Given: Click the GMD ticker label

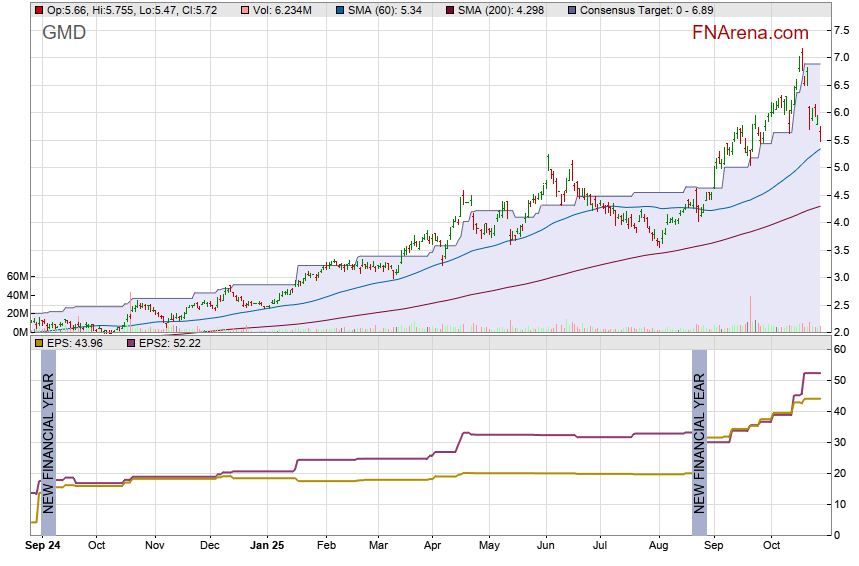Looking at the screenshot, I should click(64, 33).
